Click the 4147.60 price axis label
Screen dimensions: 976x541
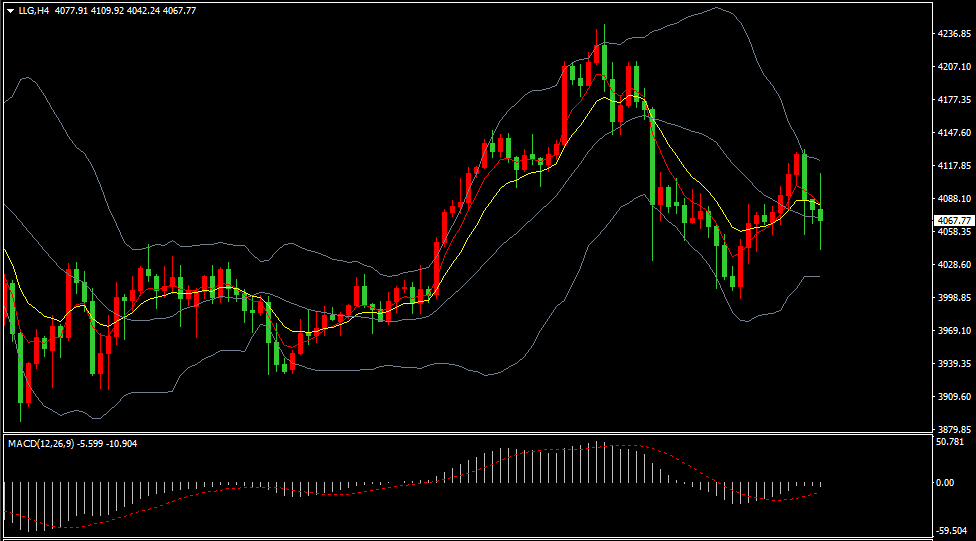[954, 133]
